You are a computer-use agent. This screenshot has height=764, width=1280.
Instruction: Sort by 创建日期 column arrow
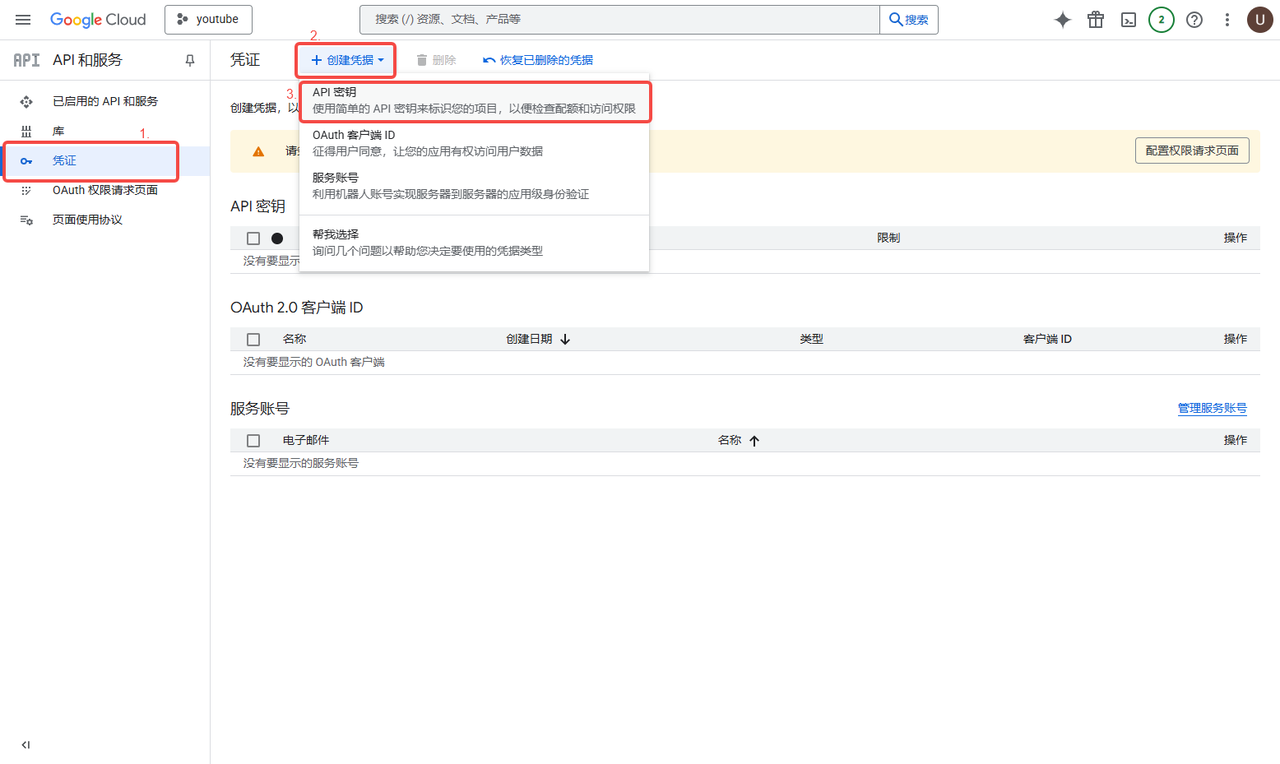(565, 339)
